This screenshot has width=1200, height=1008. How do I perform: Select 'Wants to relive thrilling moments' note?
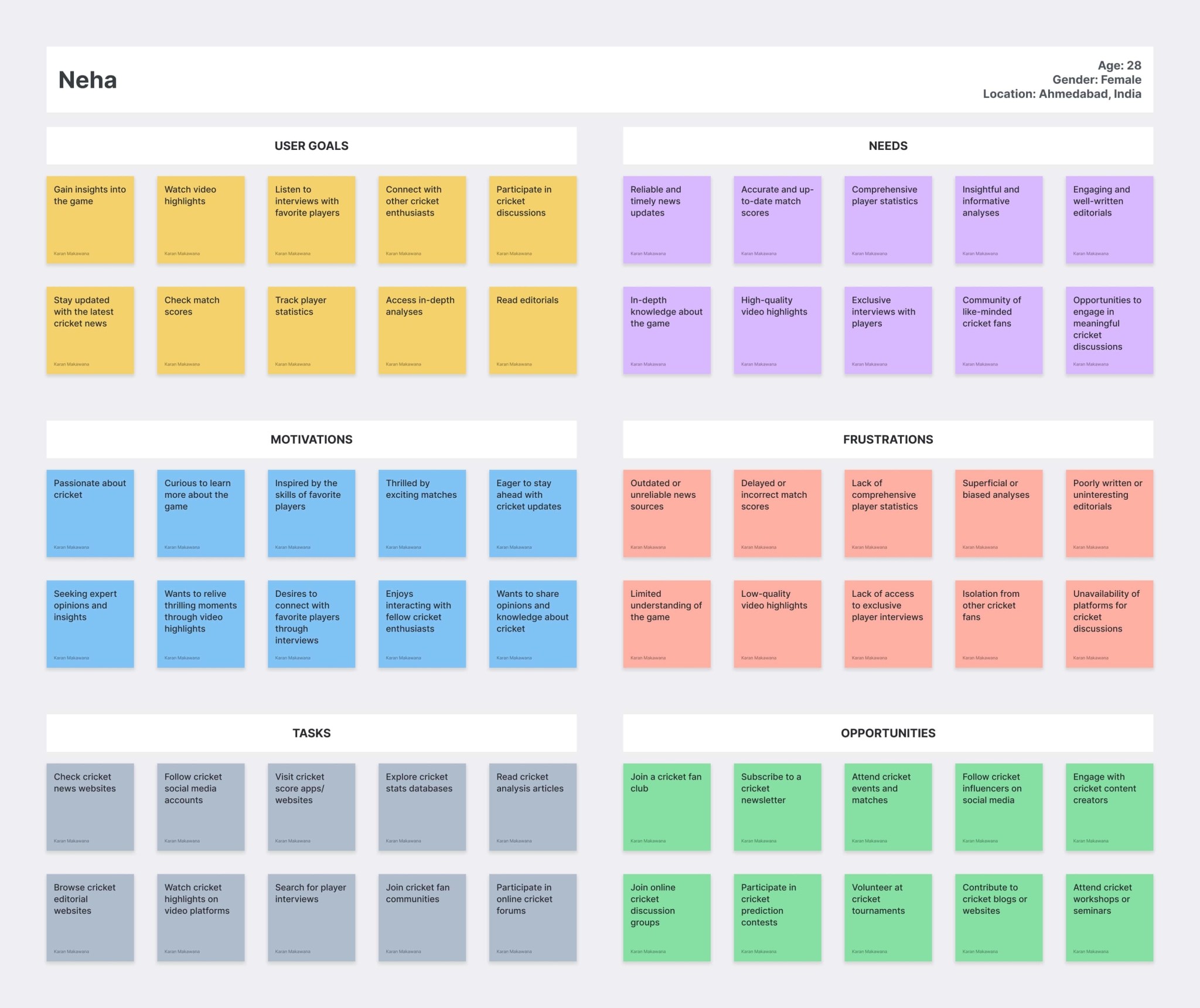click(x=201, y=624)
